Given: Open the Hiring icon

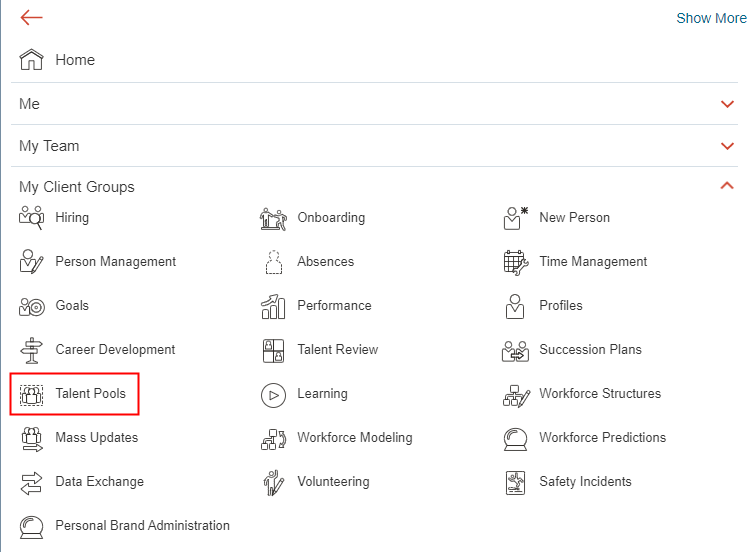Looking at the screenshot, I should 31,218.
